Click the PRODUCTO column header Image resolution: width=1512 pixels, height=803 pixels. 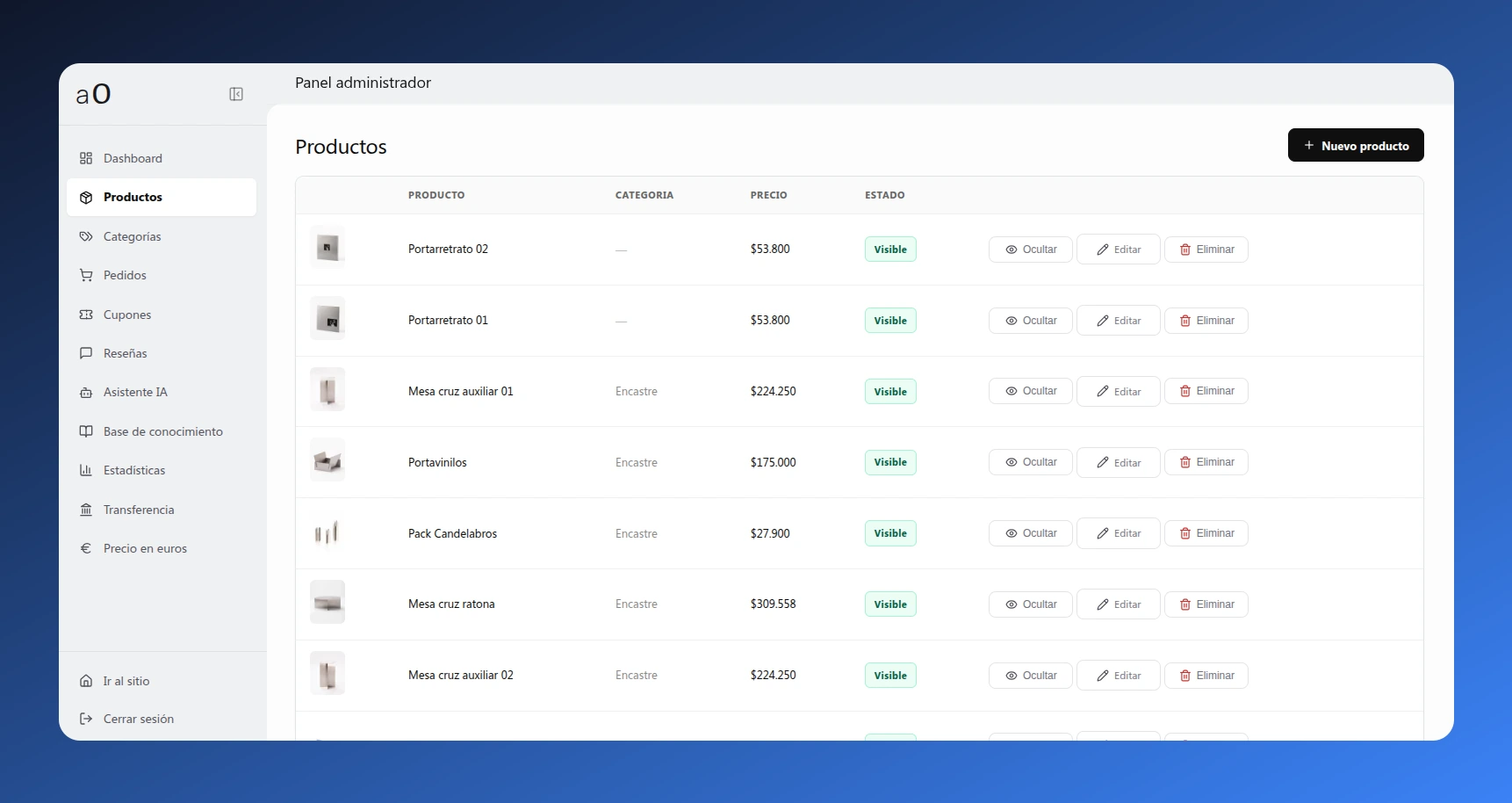(436, 195)
